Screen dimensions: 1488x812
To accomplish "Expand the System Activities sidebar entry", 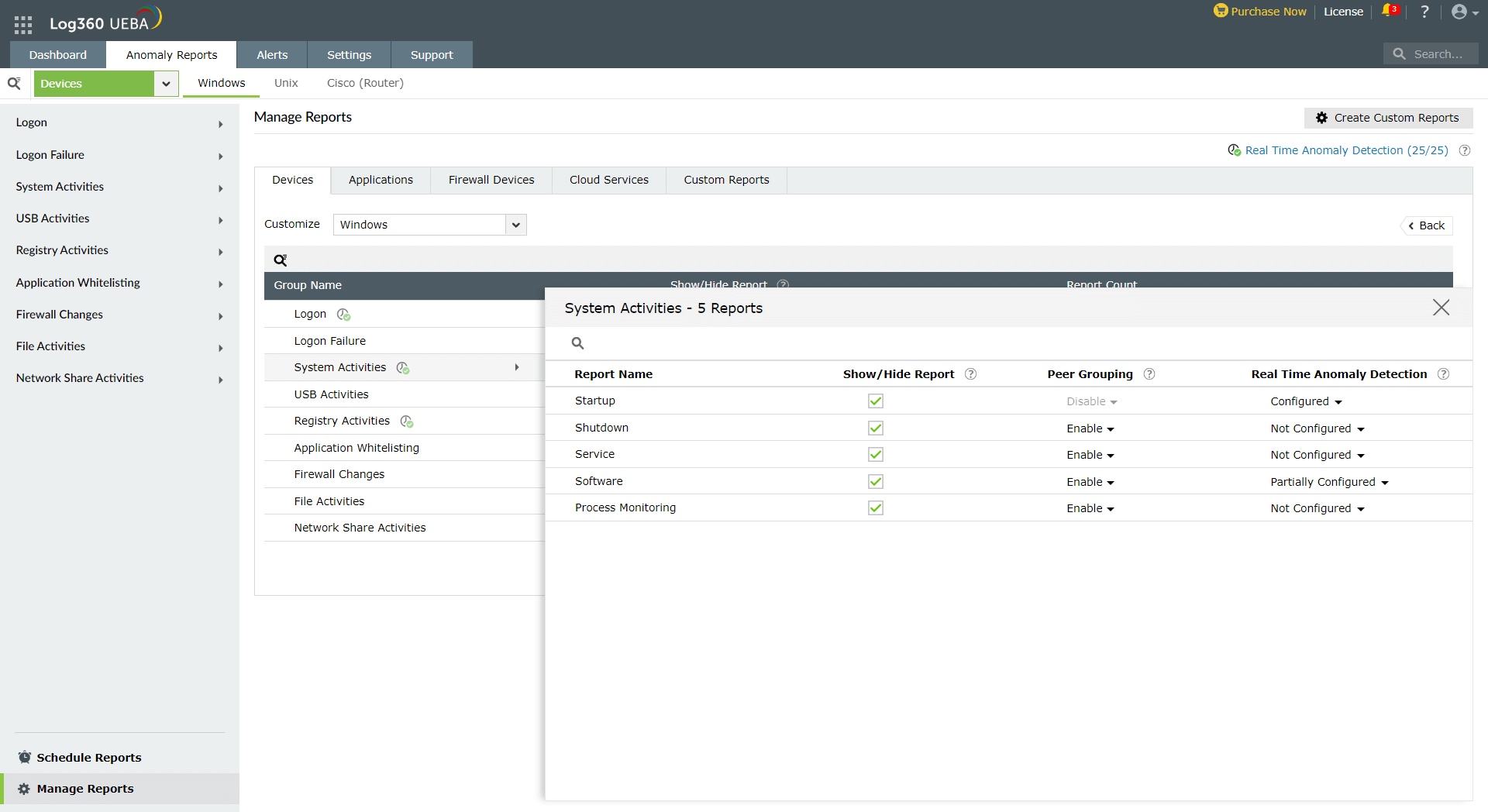I will (x=220, y=188).
